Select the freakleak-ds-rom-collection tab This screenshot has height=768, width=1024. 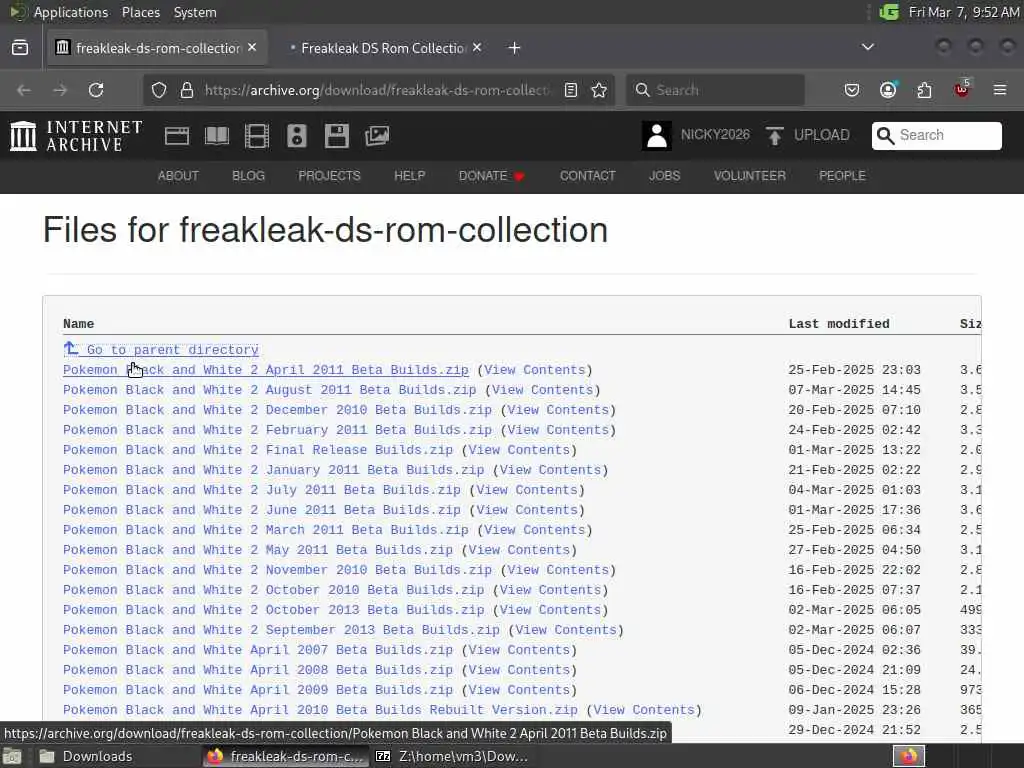pyautogui.click(x=157, y=48)
